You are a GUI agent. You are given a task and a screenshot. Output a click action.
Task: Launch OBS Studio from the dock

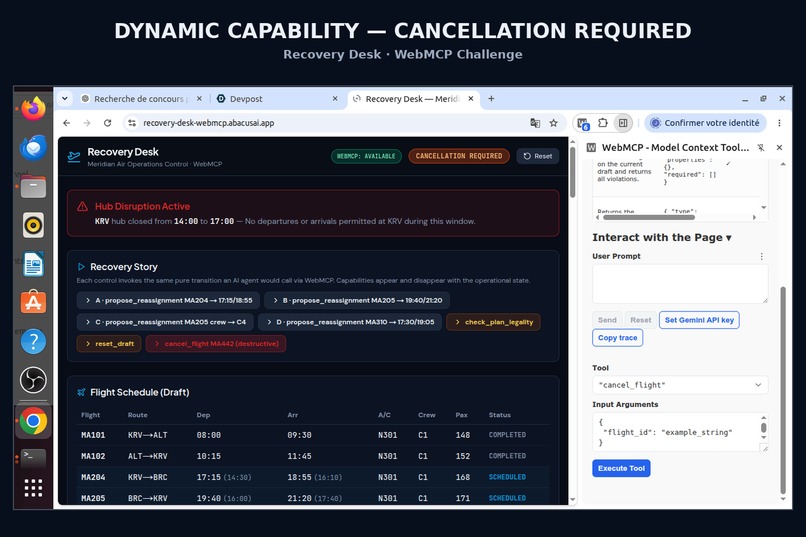[x=33, y=380]
